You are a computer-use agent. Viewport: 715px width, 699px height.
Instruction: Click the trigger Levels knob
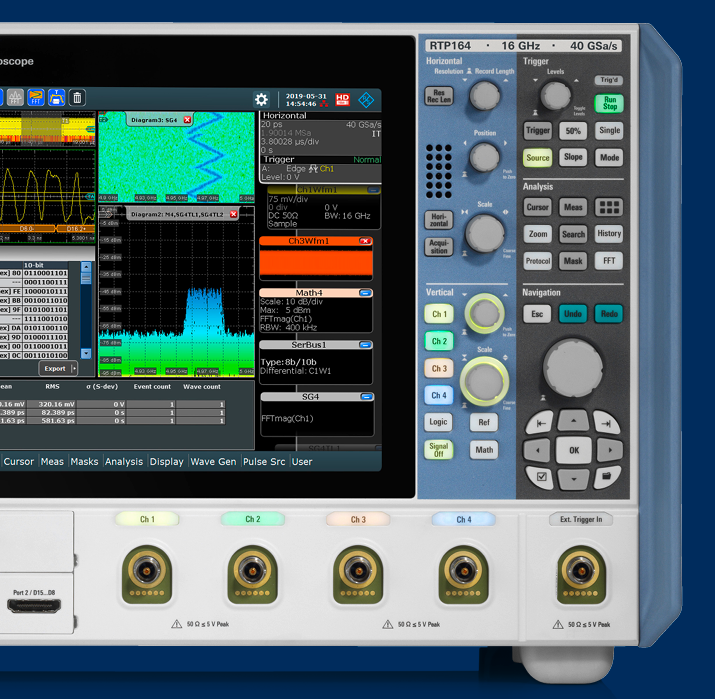click(x=555, y=96)
